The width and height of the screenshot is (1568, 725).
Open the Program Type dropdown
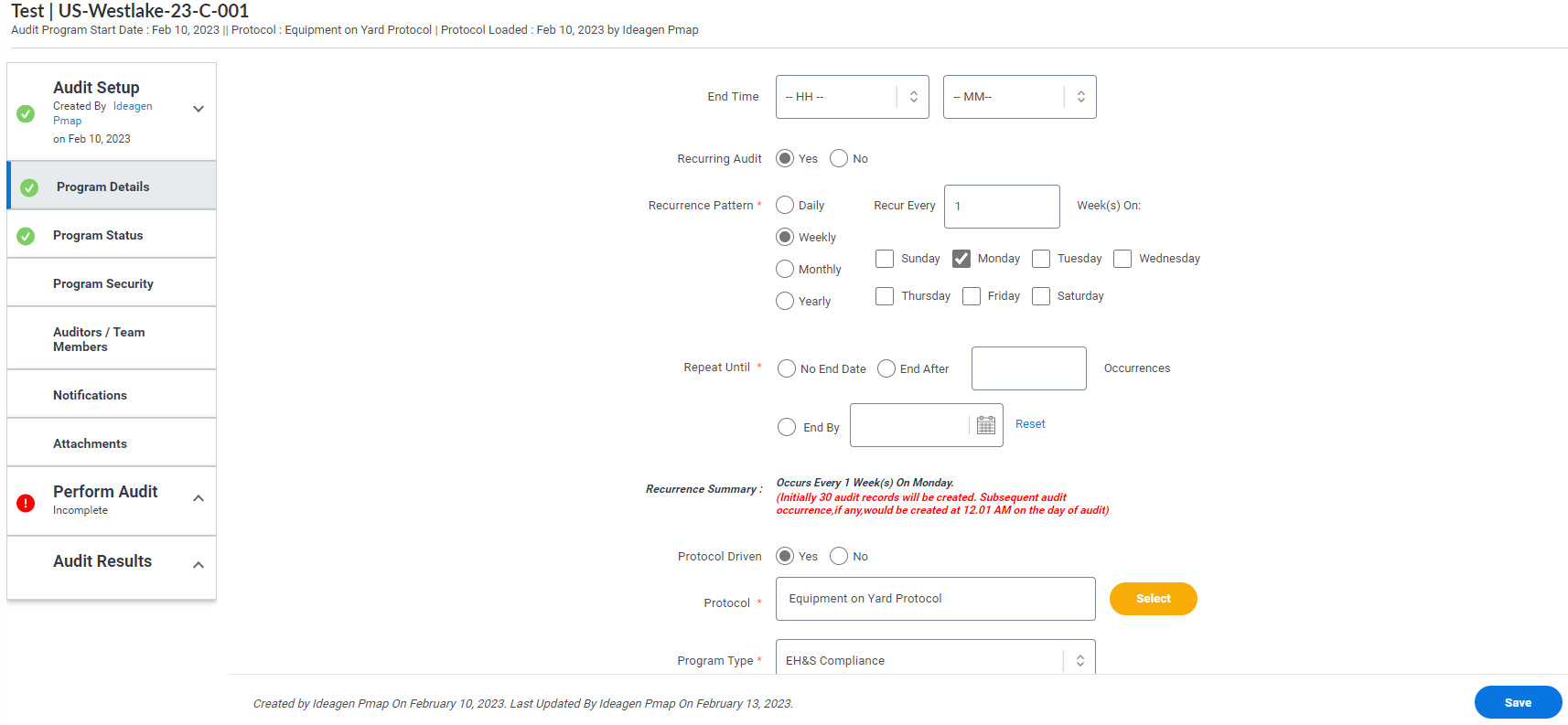tap(935, 660)
